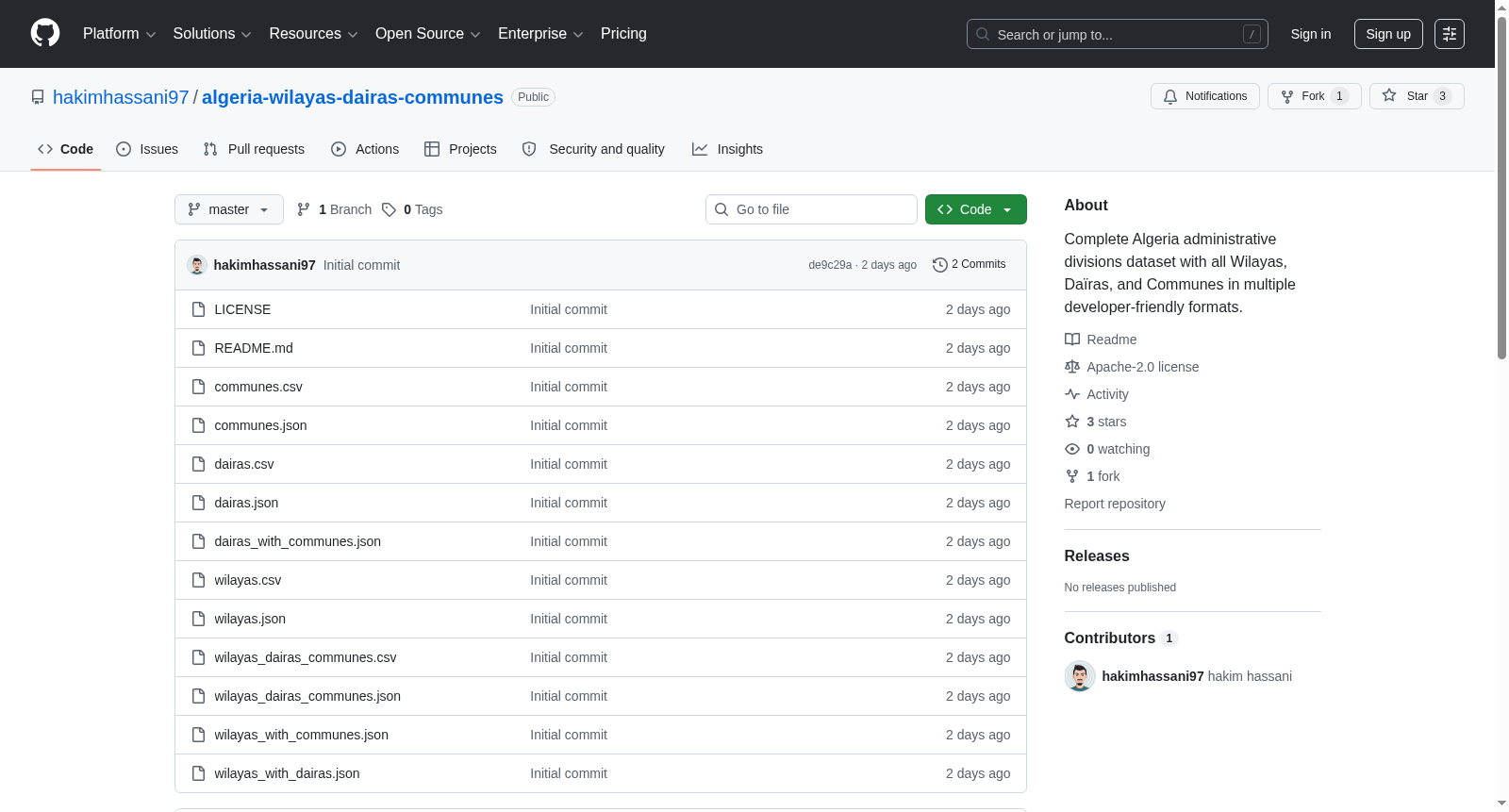The width and height of the screenshot is (1509, 812).
Task: Open the Enterprise dropdown
Action: 540,34
